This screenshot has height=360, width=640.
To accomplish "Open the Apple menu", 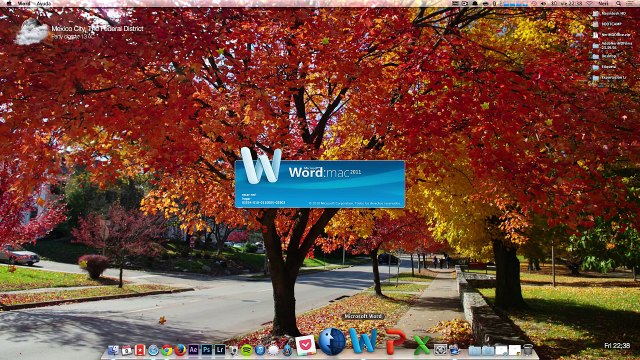I will click(x=9, y=3).
